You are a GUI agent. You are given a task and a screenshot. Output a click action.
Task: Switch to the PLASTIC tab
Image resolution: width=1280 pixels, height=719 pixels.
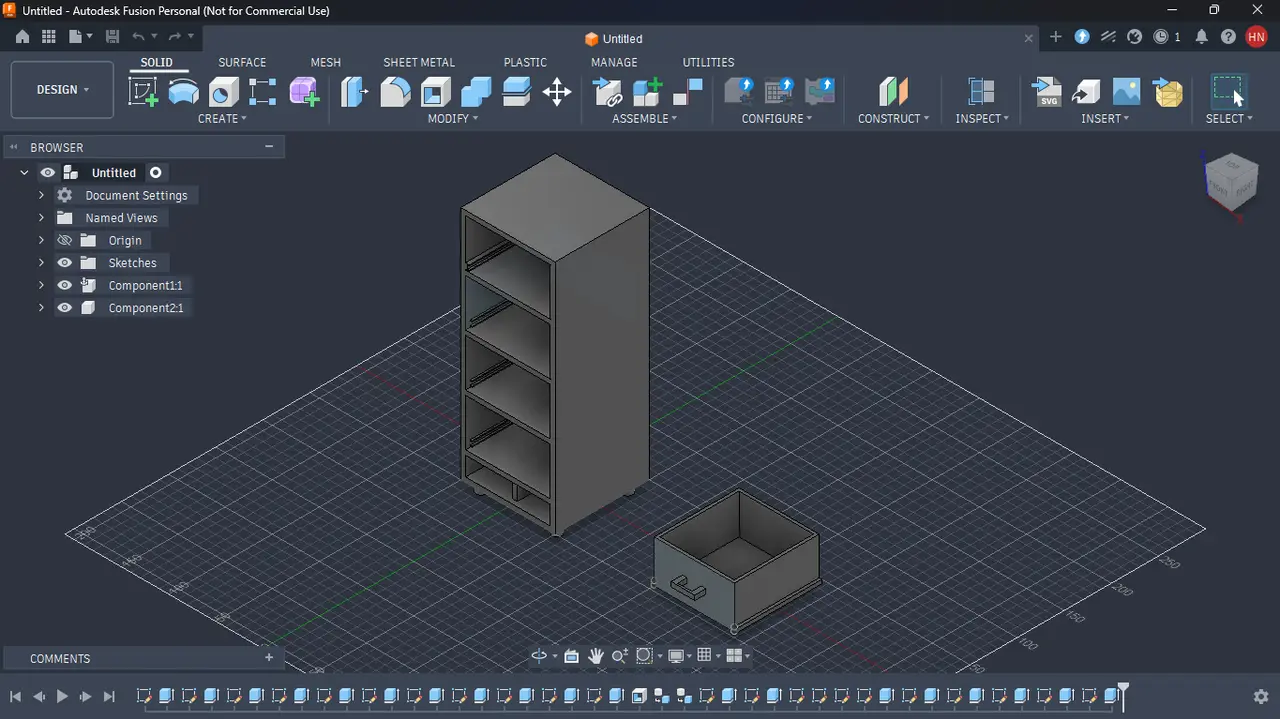(525, 62)
